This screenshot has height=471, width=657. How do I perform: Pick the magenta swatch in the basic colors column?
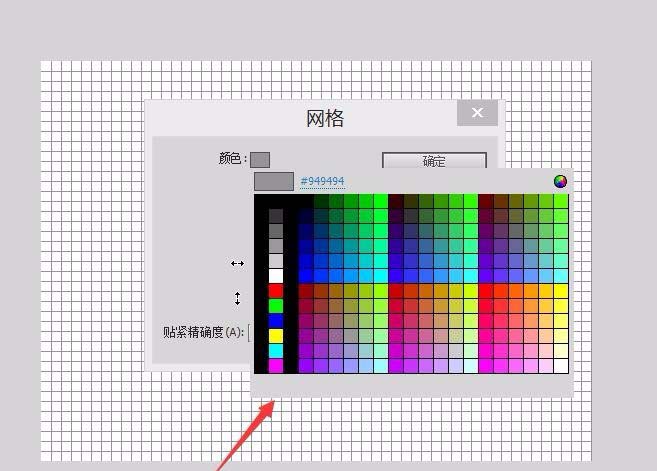[x=276, y=366]
